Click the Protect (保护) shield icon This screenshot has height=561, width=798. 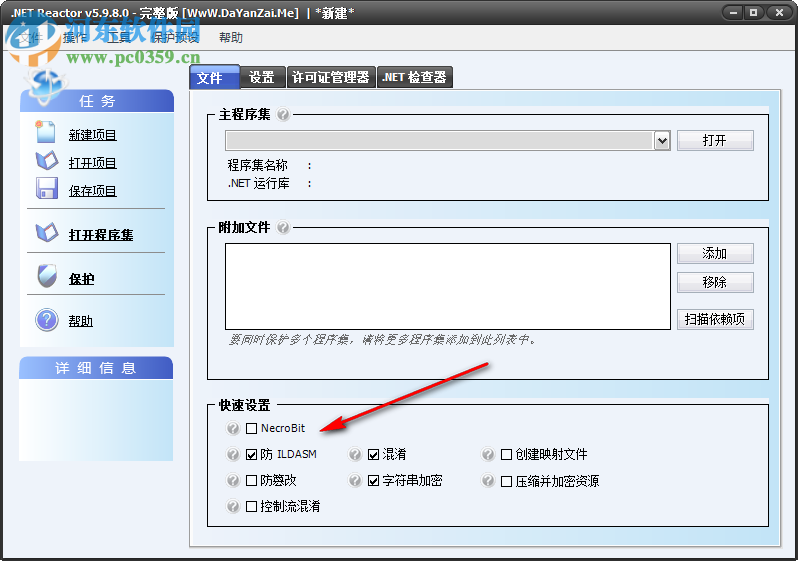47,276
